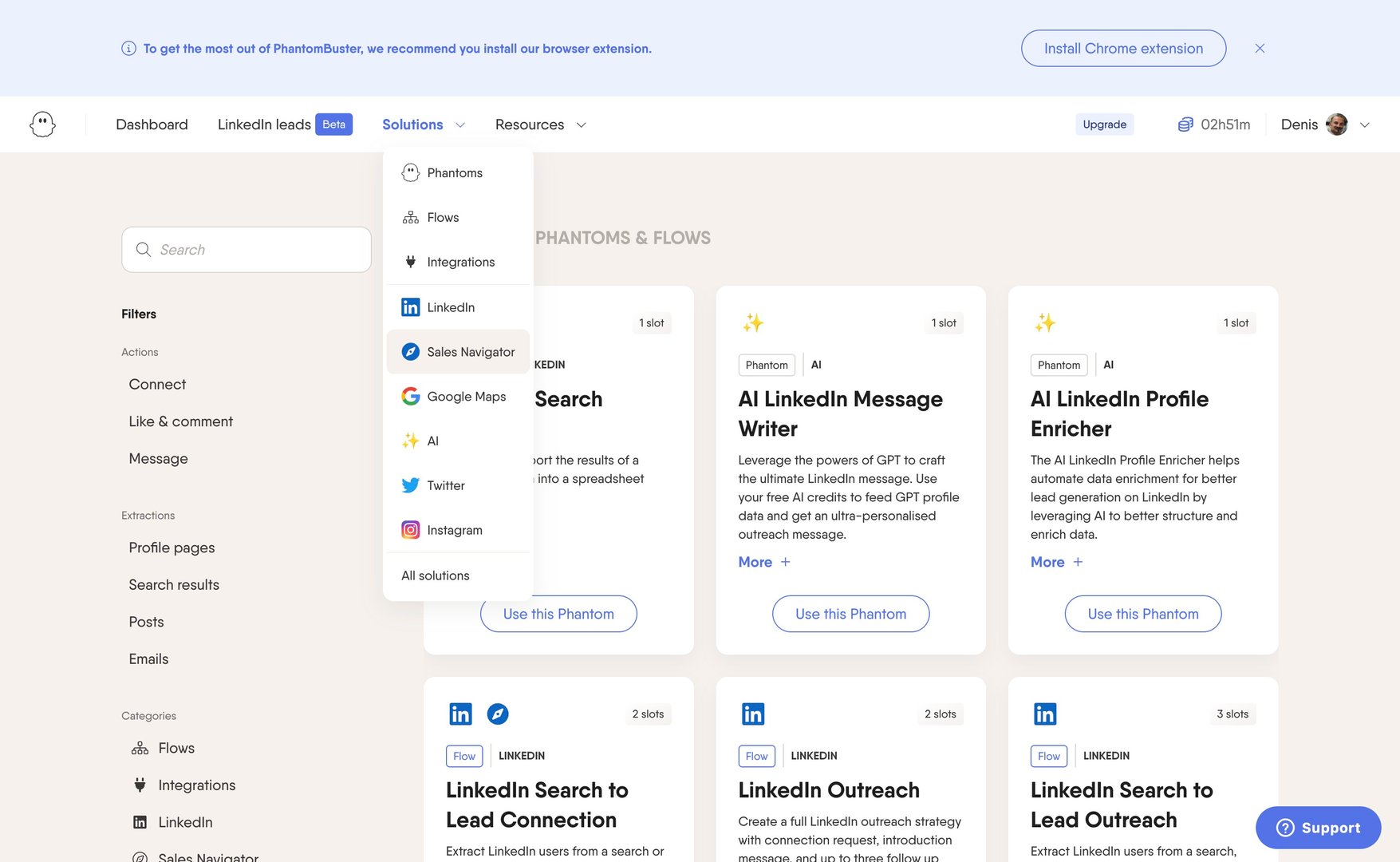This screenshot has width=1400, height=862.
Task: Filter by Message action
Action: click(x=158, y=458)
